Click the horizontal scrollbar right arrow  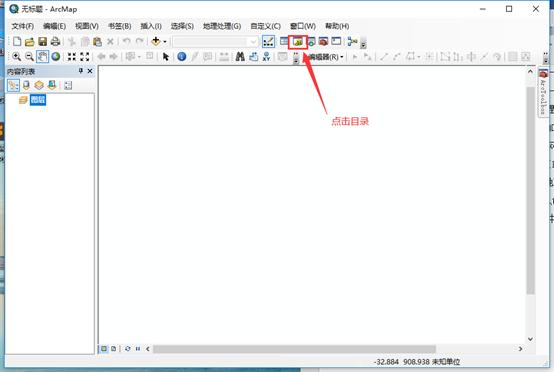click(x=520, y=349)
